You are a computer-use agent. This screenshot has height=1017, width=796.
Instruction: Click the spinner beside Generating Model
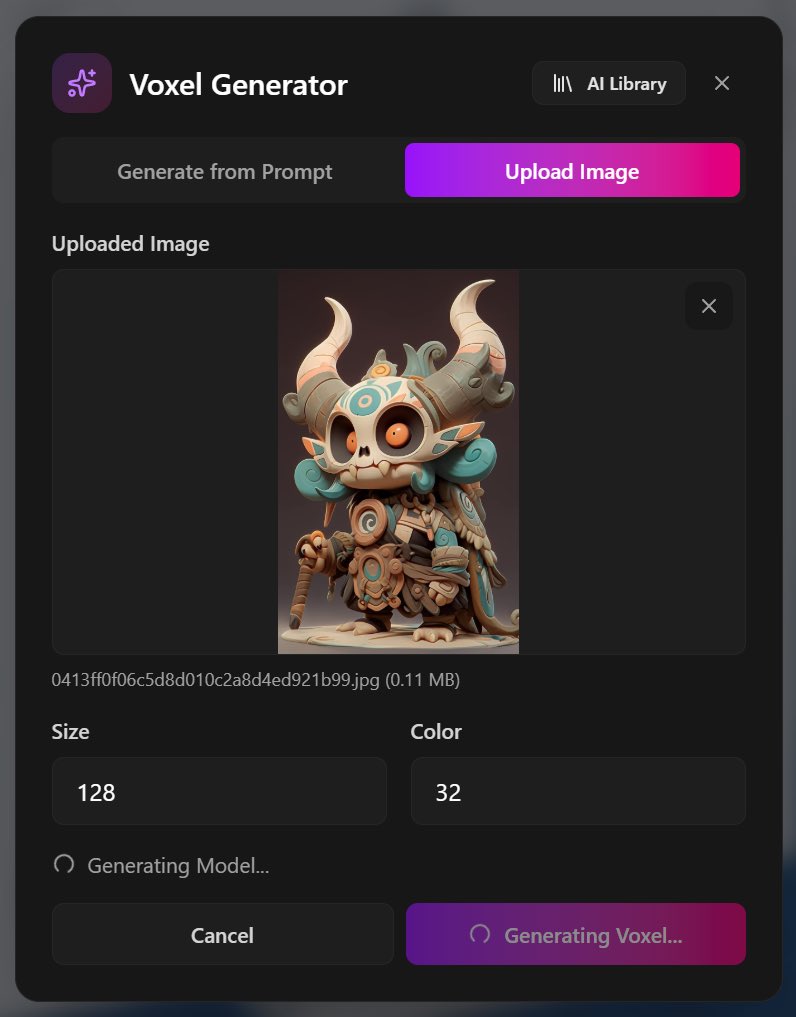[64, 865]
